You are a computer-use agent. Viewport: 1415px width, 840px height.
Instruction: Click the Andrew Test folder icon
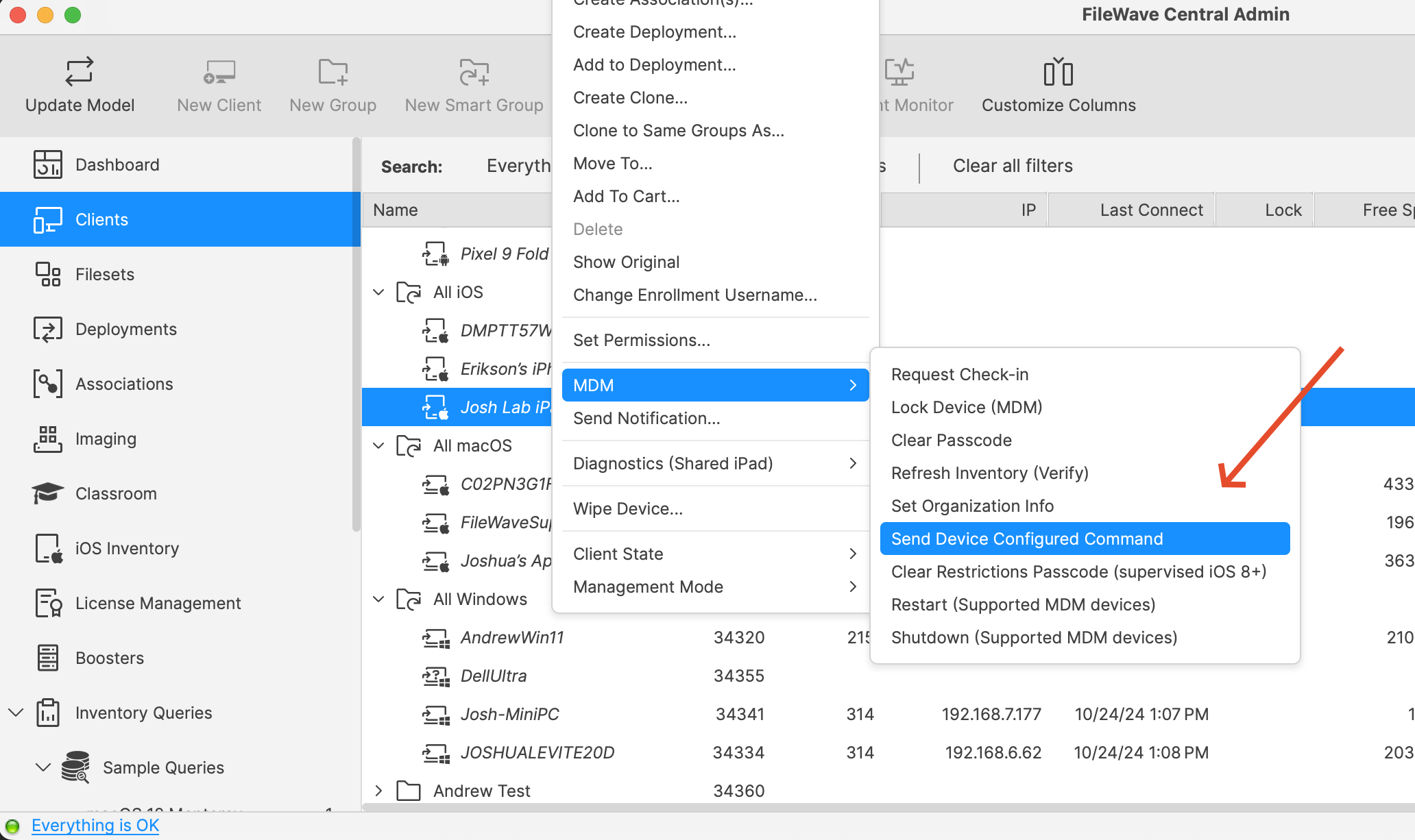(409, 791)
